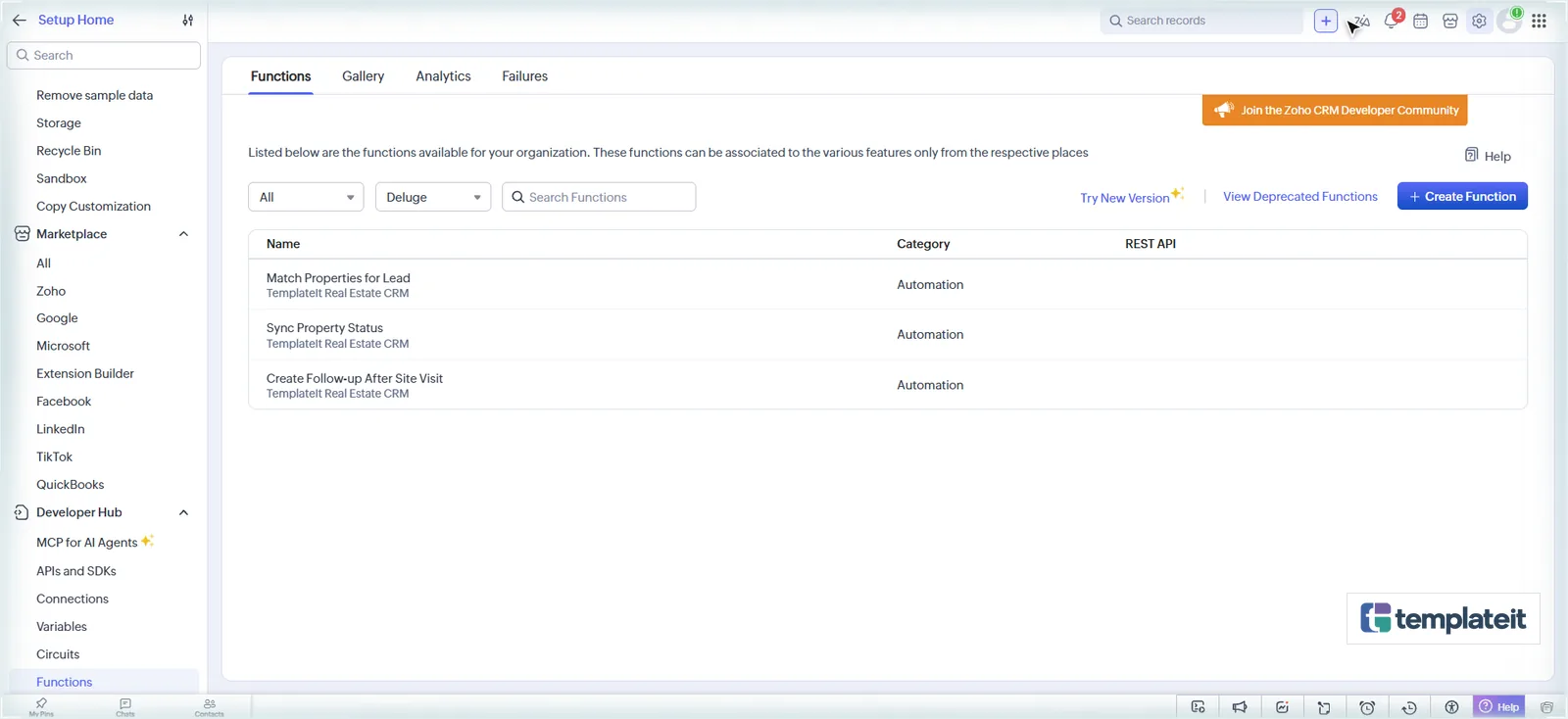
Task: Open Help link with document icon
Action: [x=1488, y=156]
